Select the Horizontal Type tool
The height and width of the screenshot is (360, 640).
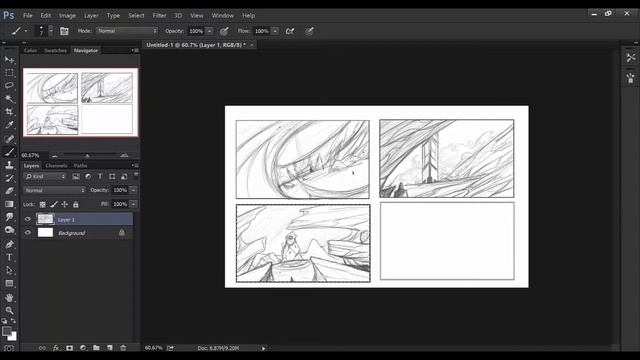coord(9,257)
